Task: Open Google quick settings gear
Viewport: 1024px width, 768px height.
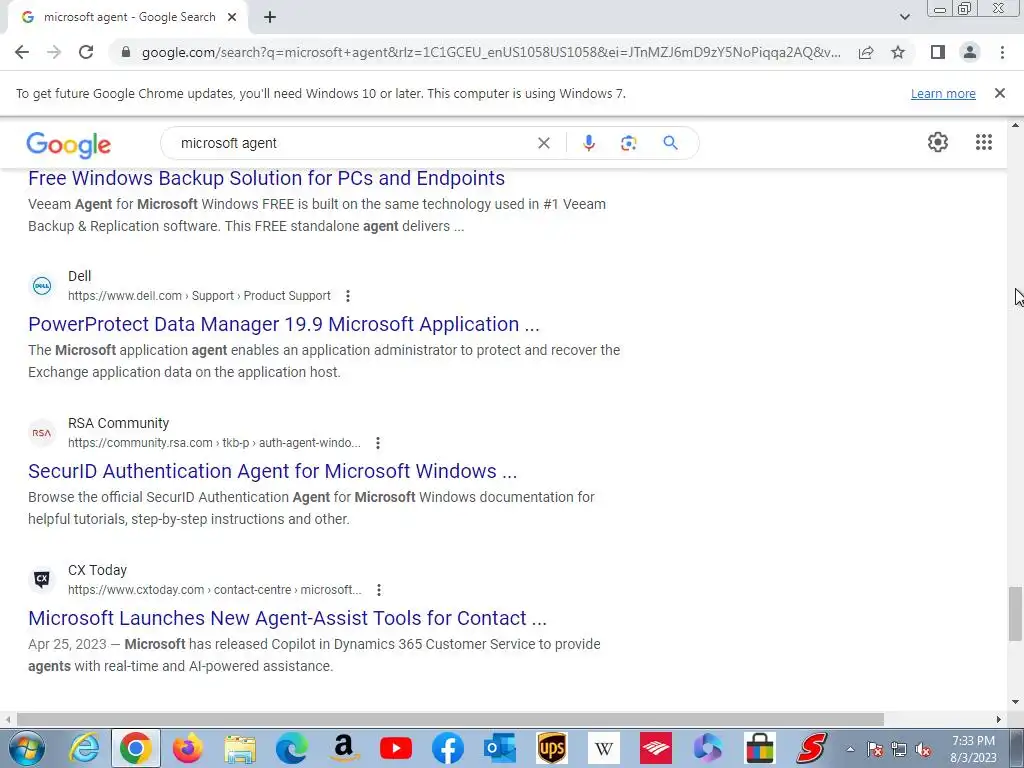Action: click(x=938, y=142)
